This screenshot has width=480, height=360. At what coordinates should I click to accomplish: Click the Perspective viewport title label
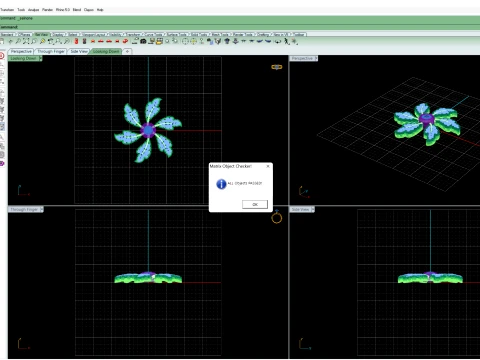(302, 58)
